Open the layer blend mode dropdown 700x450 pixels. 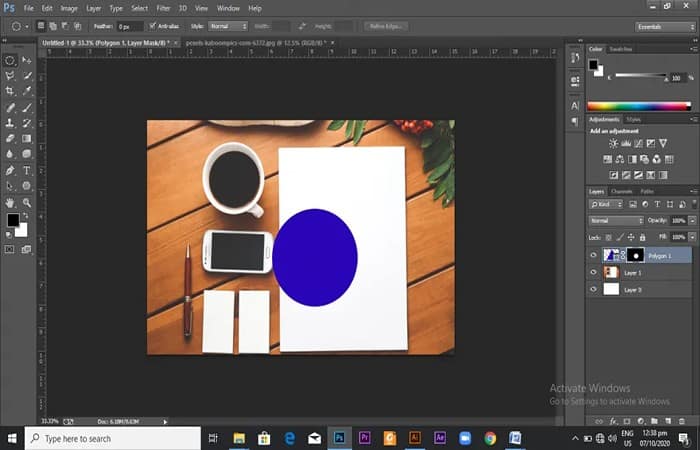617,221
